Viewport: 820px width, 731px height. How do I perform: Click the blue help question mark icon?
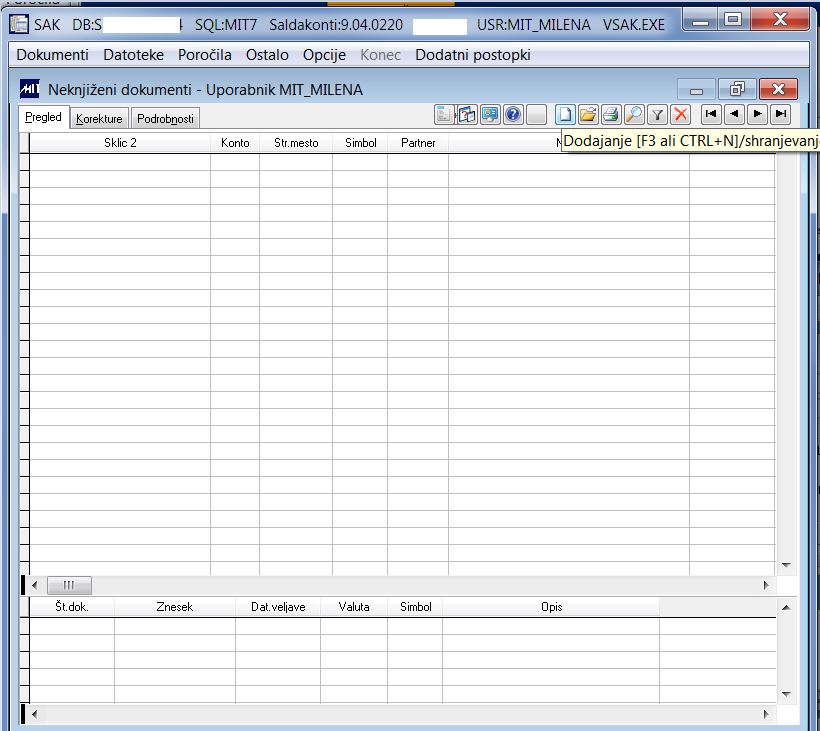coord(513,115)
